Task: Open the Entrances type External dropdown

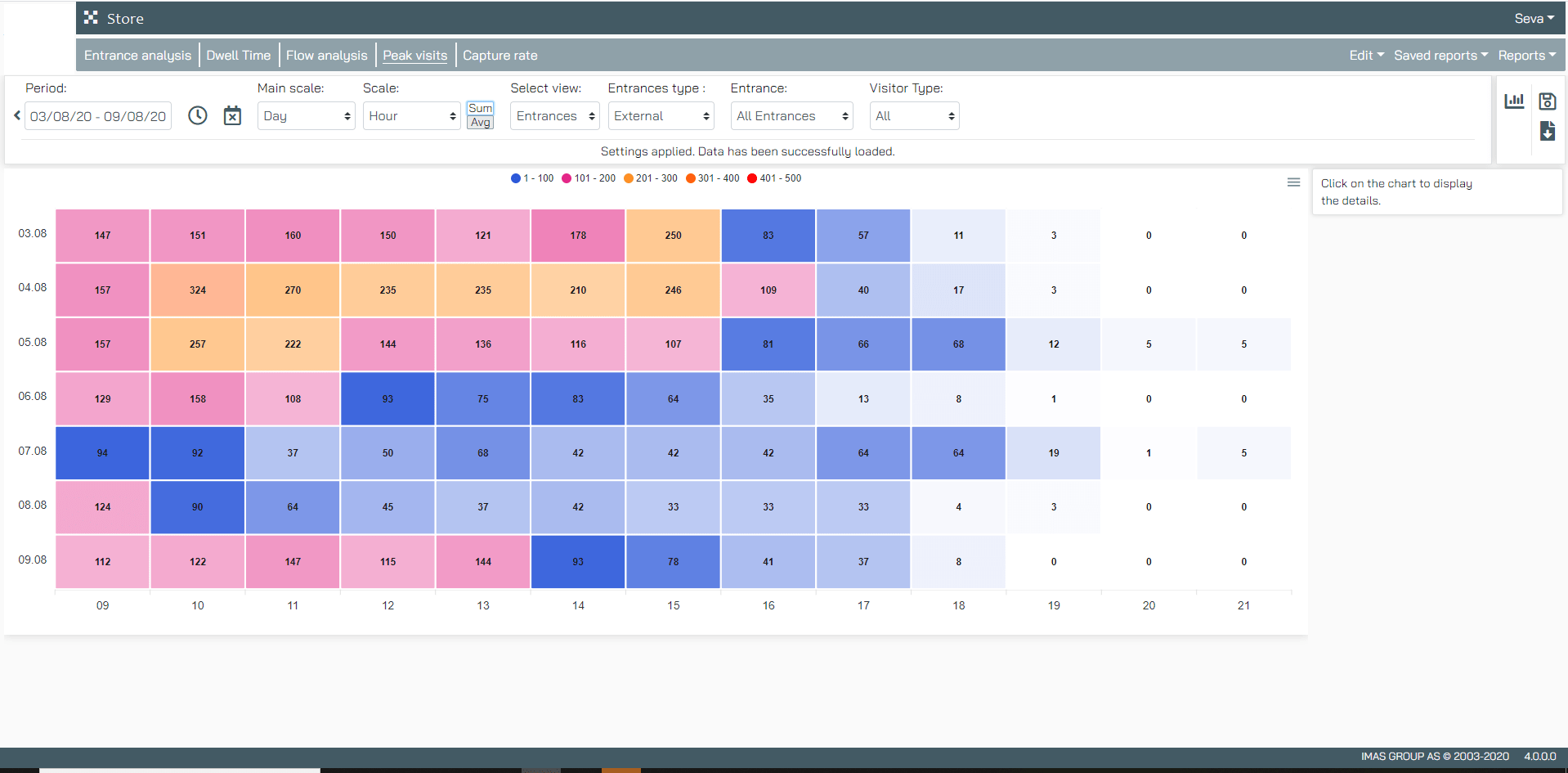Action: 661,116
